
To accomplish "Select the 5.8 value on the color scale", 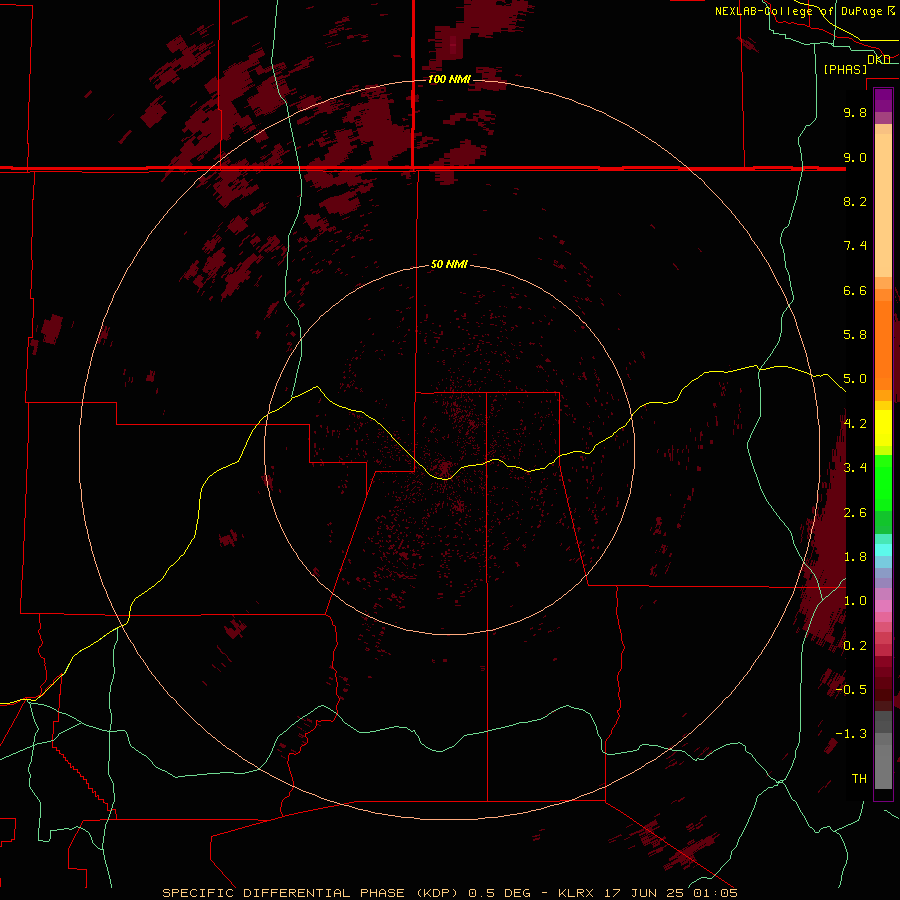I will pyautogui.click(x=855, y=335).
